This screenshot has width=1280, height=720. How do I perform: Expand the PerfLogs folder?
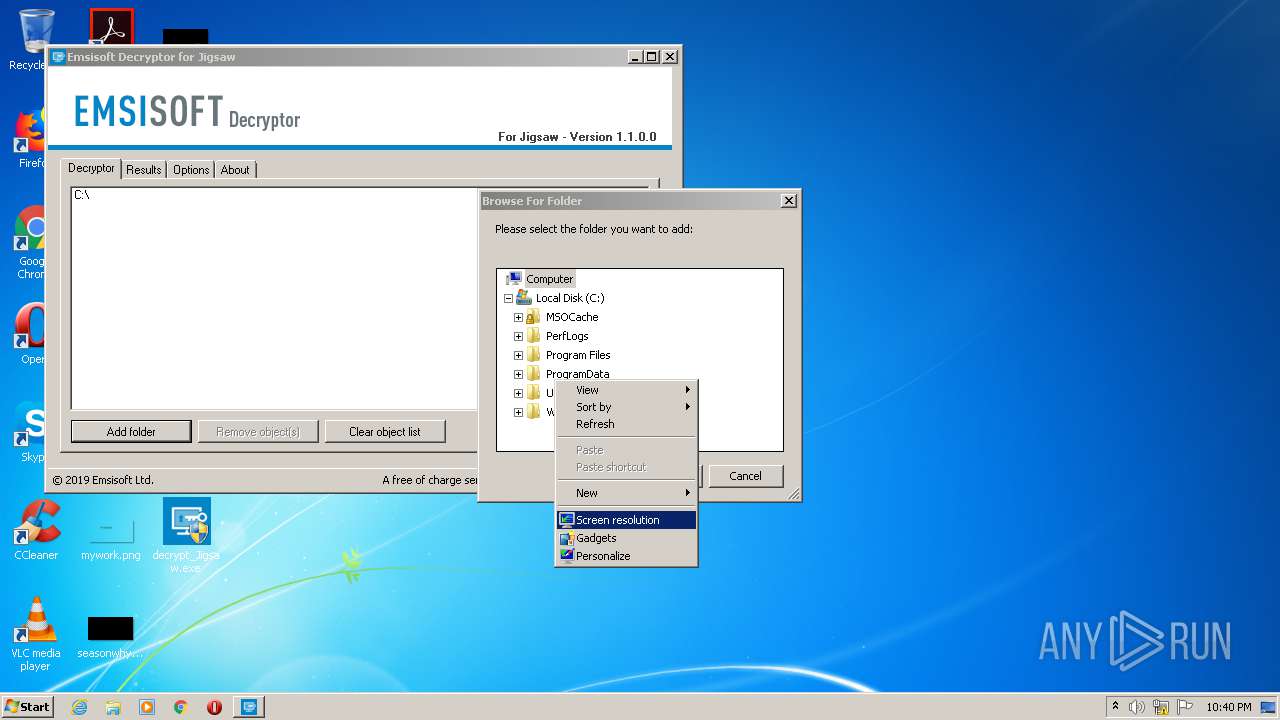pyautogui.click(x=518, y=336)
